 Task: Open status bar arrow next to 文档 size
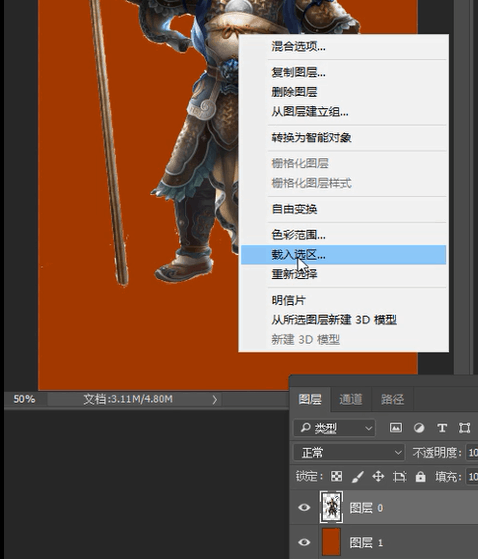click(x=214, y=400)
